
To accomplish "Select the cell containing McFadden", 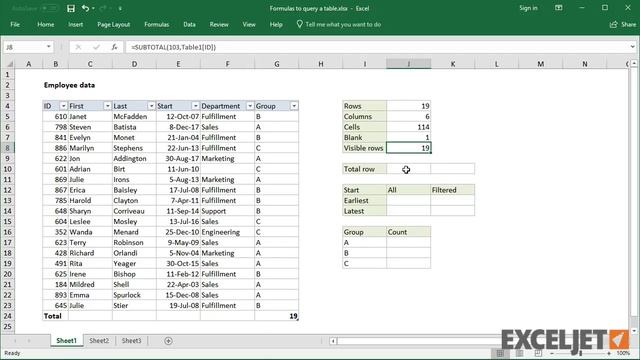I will click(x=134, y=116).
